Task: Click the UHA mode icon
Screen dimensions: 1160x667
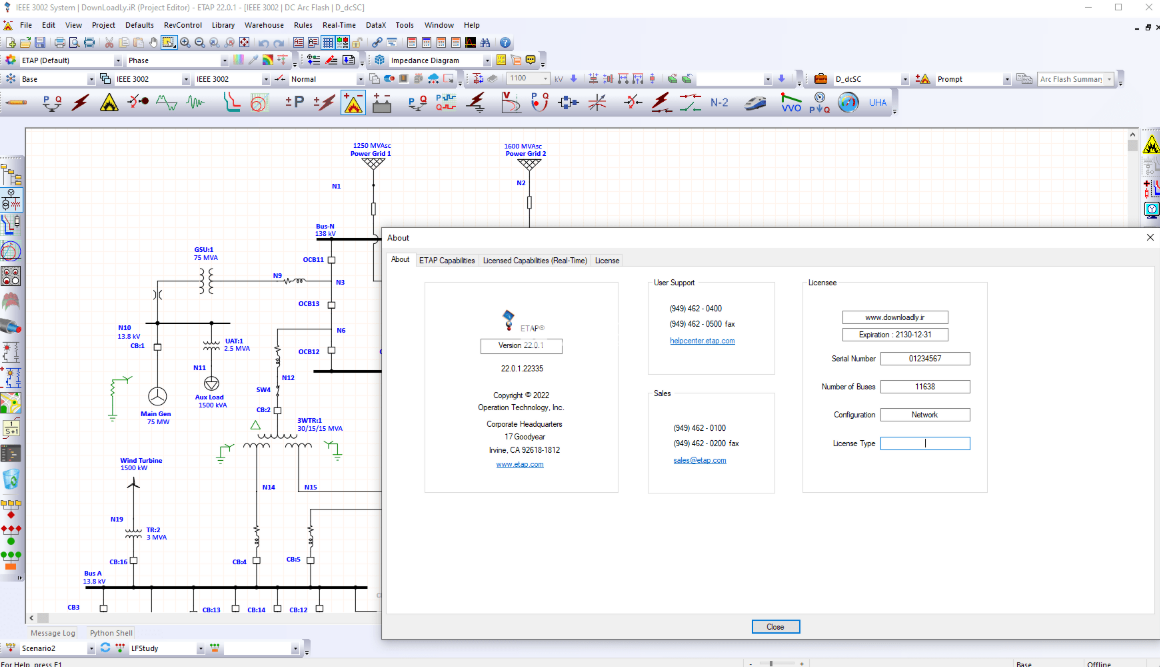Action: 878,103
